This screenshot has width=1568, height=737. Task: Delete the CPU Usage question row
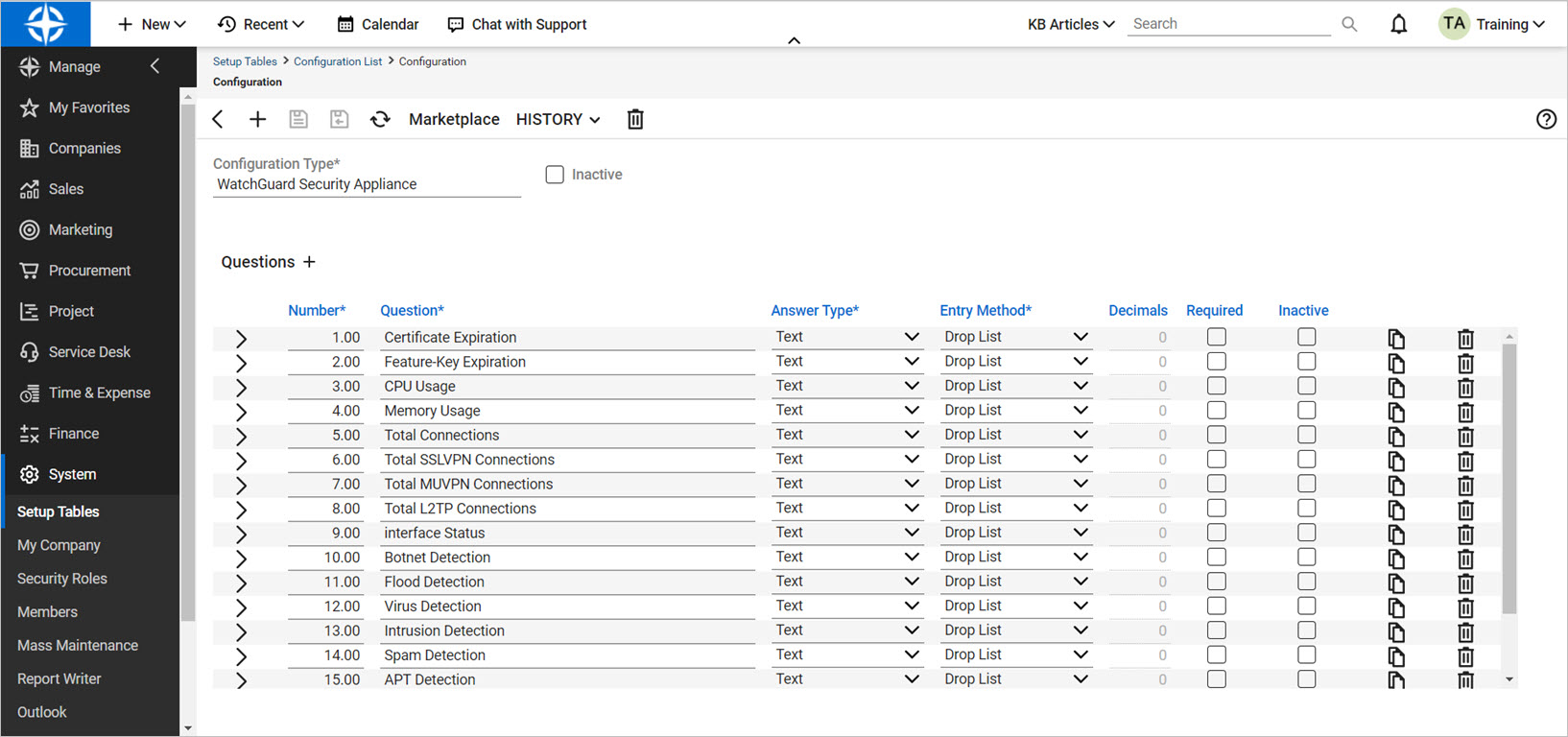click(x=1465, y=388)
